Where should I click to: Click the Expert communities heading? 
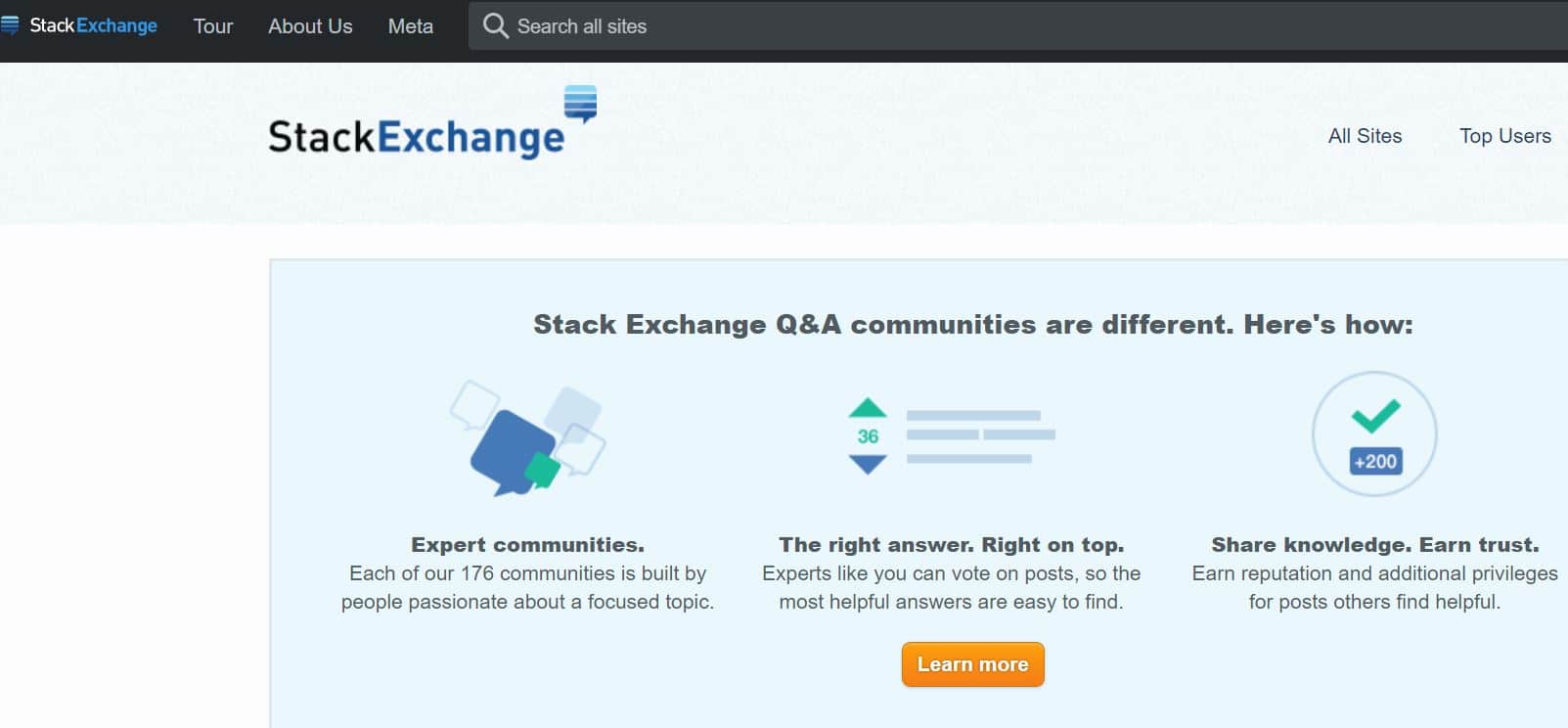tap(527, 545)
